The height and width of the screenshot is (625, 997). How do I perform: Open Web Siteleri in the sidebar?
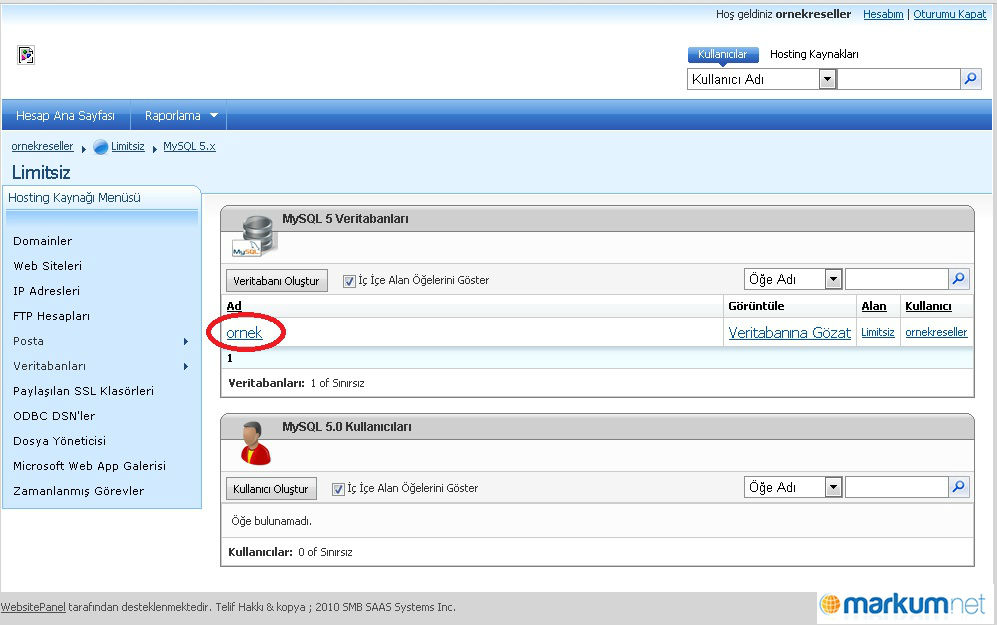click(x=48, y=266)
